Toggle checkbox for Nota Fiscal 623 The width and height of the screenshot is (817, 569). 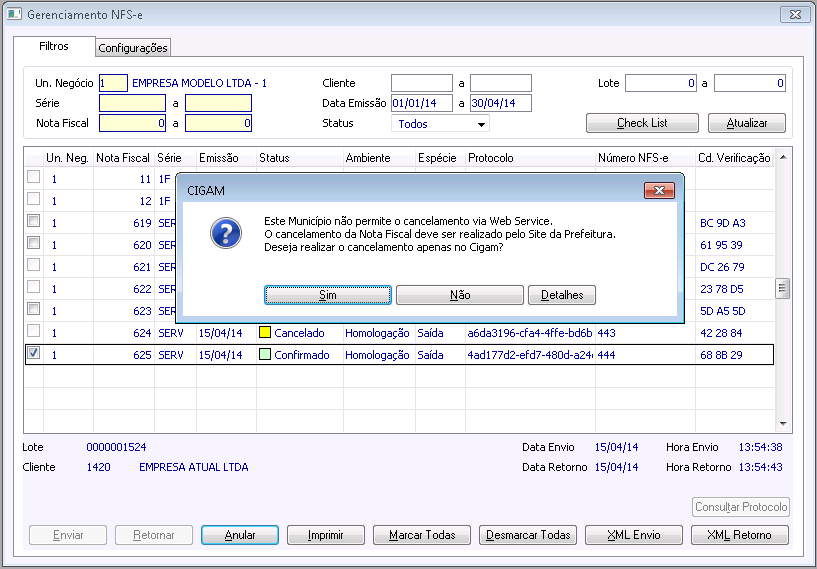(x=33, y=308)
